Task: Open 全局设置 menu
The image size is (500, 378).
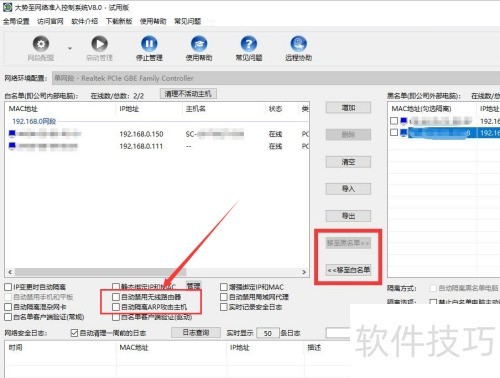Action: point(16,21)
